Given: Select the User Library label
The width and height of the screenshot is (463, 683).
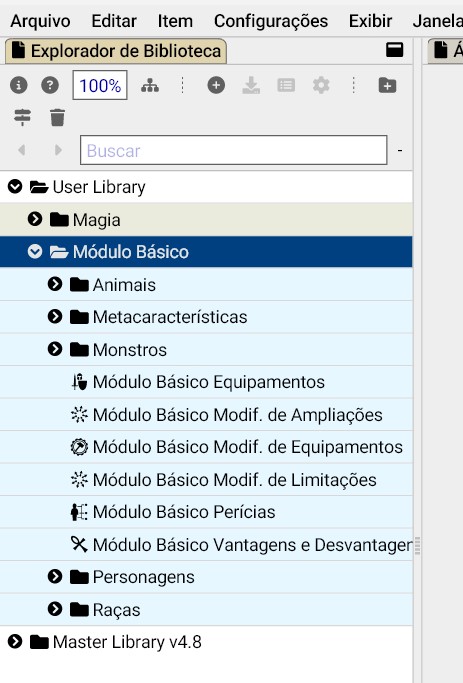Looking at the screenshot, I should coord(99,187).
